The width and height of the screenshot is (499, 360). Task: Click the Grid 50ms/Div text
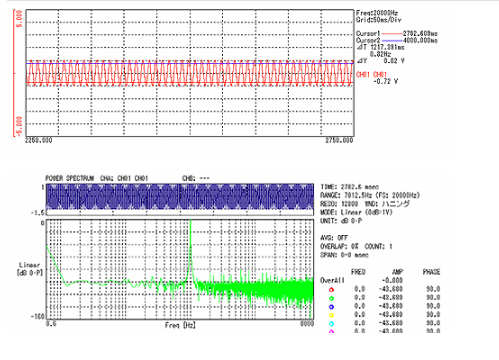tap(379, 20)
